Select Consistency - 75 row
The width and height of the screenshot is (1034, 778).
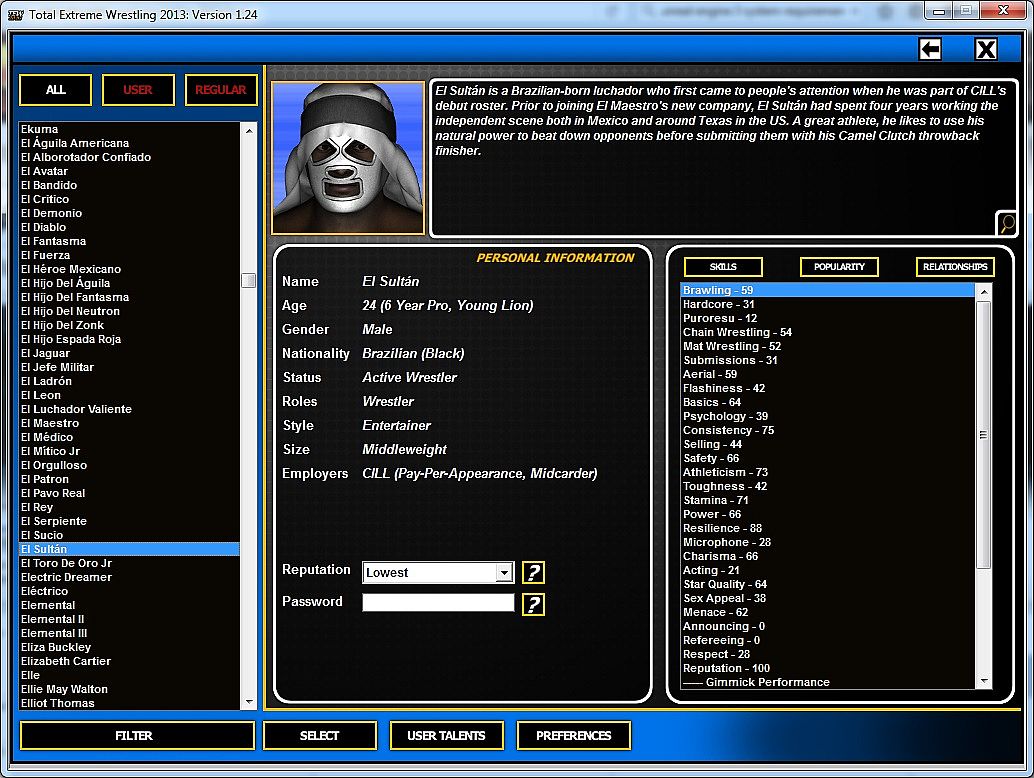pos(828,430)
